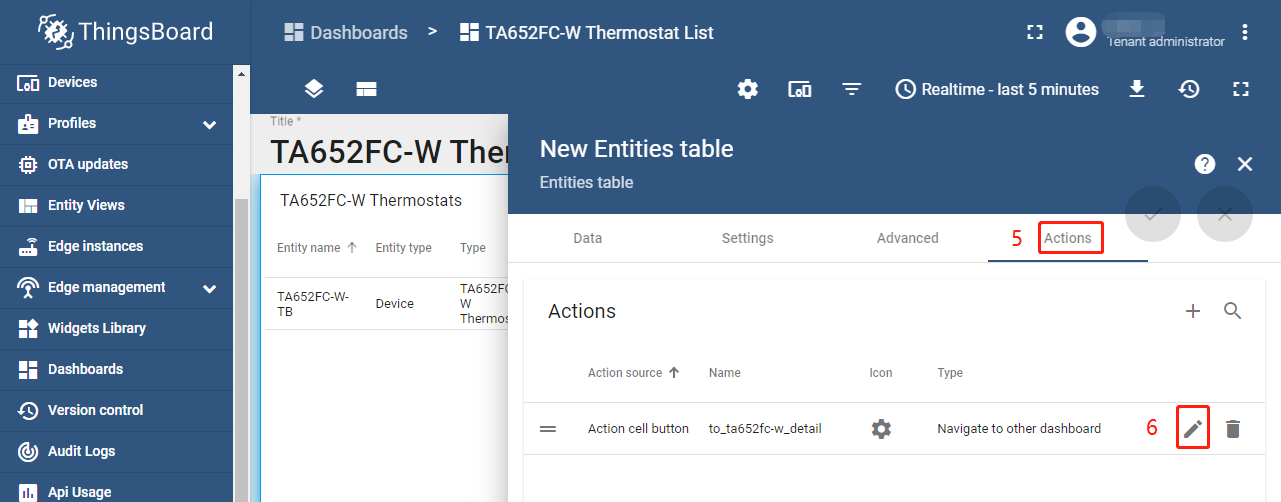This screenshot has height=502, width=1281.
Task: Expand dashboard to fullscreen in toolbar
Action: pyautogui.click(x=1241, y=89)
